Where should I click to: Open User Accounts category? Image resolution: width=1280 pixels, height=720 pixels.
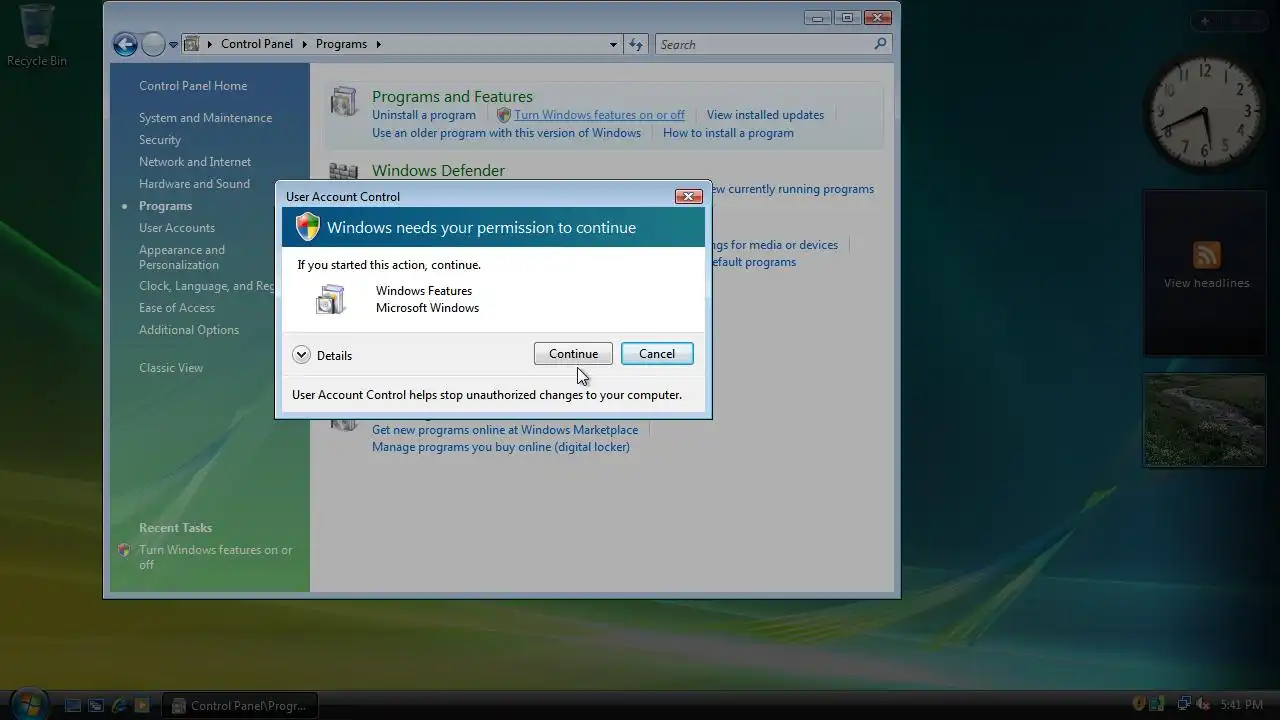coord(177,228)
